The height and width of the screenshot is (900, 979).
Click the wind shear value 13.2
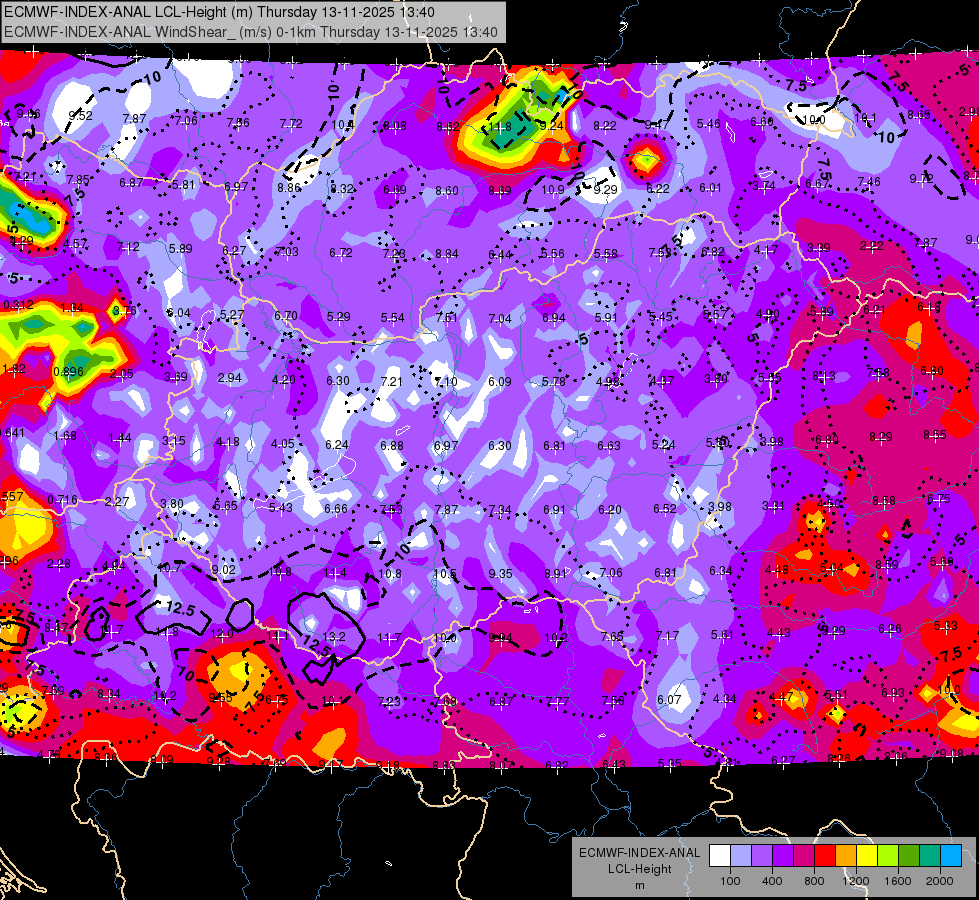click(x=333, y=636)
